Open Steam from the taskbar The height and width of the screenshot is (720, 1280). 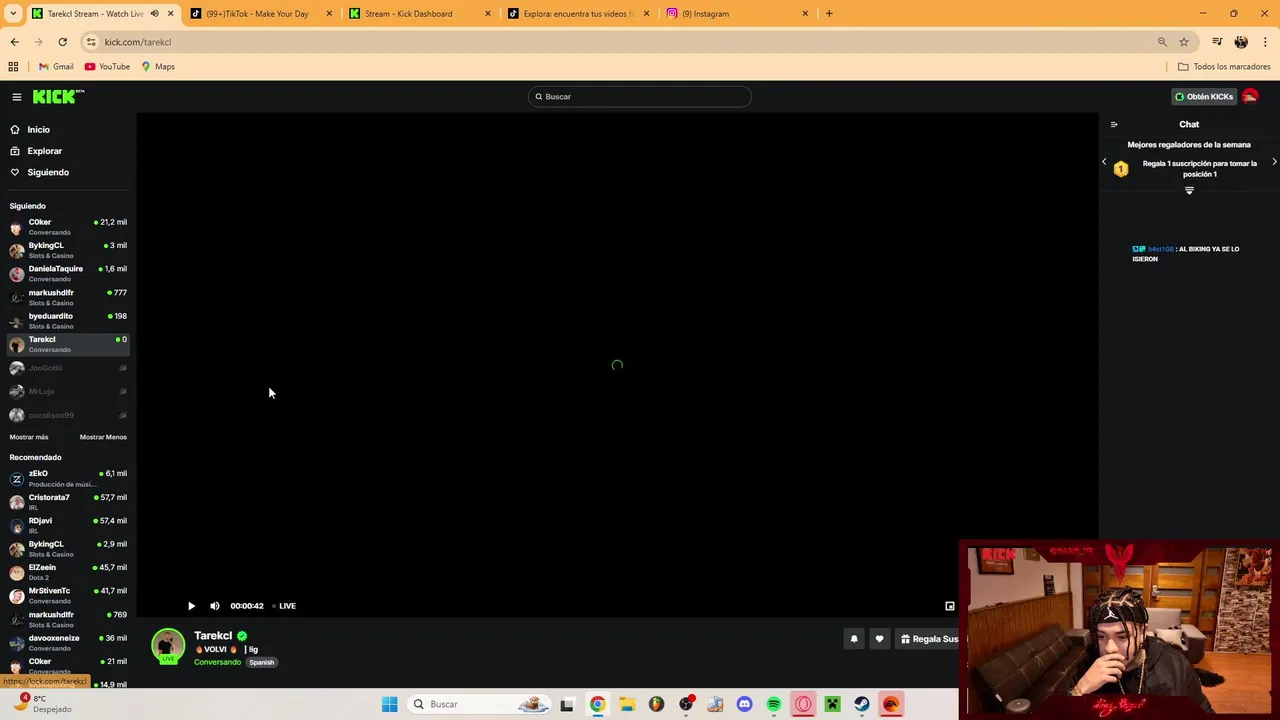(861, 704)
